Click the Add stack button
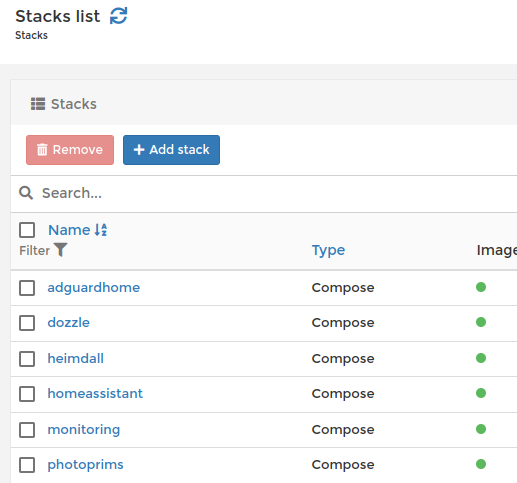This screenshot has width=517, height=483. (171, 150)
